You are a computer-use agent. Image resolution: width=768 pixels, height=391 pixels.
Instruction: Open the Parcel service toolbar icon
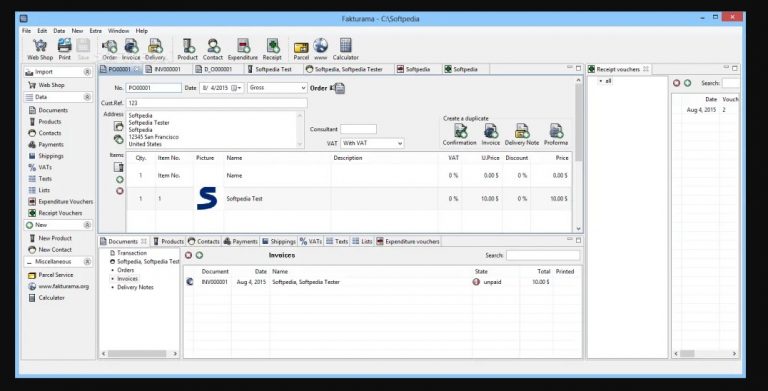click(x=301, y=50)
